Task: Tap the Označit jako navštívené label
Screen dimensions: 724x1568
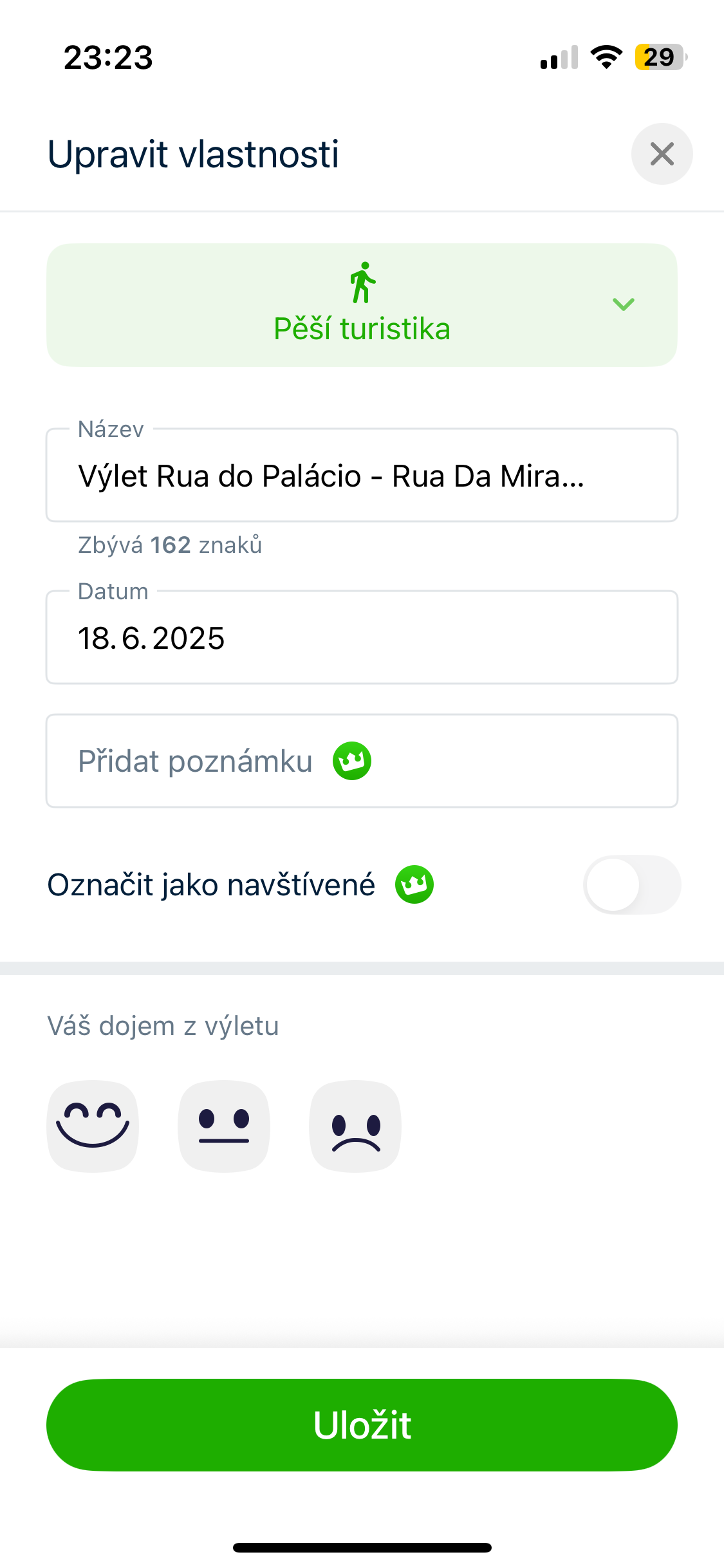Action: (x=211, y=884)
